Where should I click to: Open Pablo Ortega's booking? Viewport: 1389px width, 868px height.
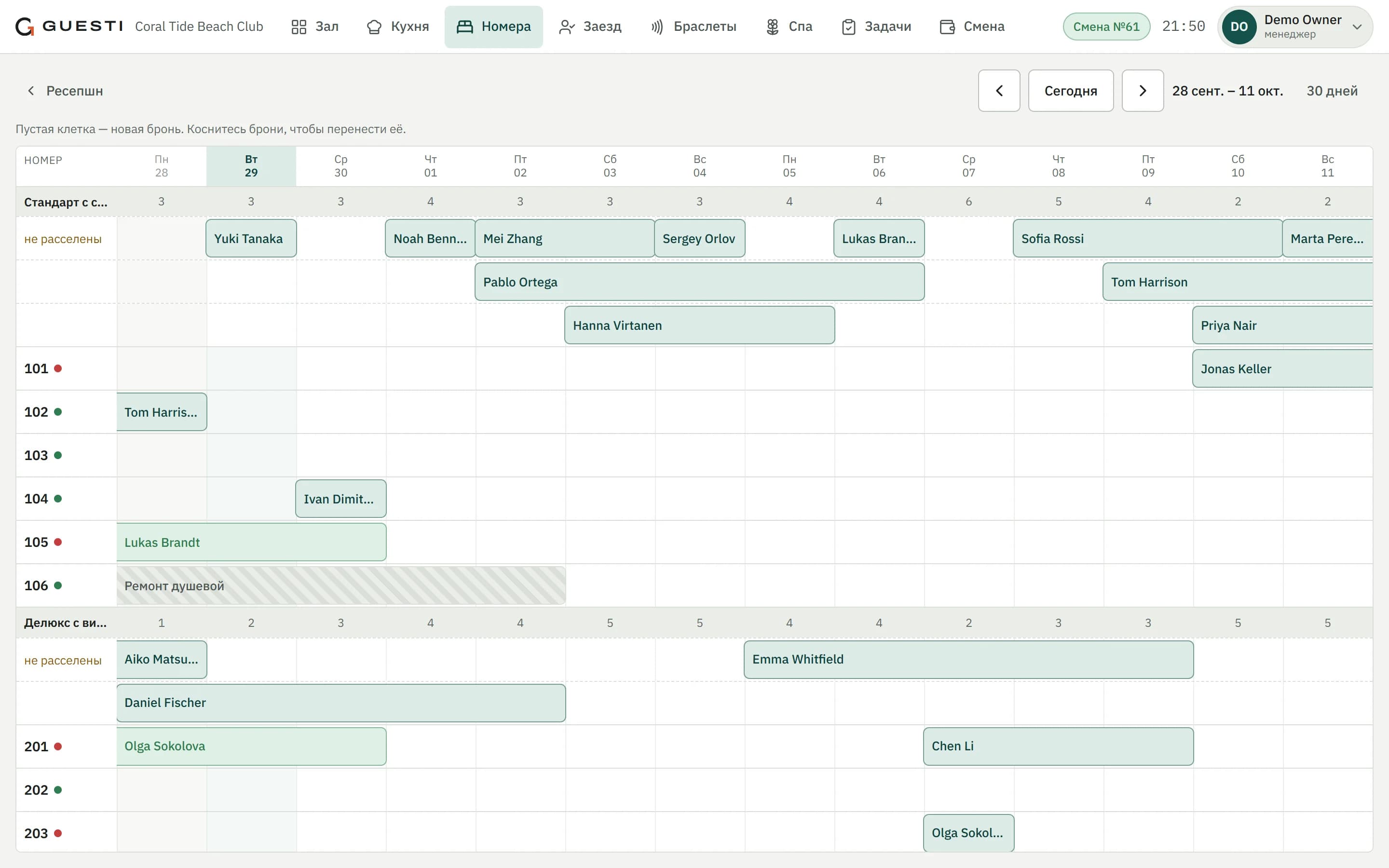click(x=699, y=282)
